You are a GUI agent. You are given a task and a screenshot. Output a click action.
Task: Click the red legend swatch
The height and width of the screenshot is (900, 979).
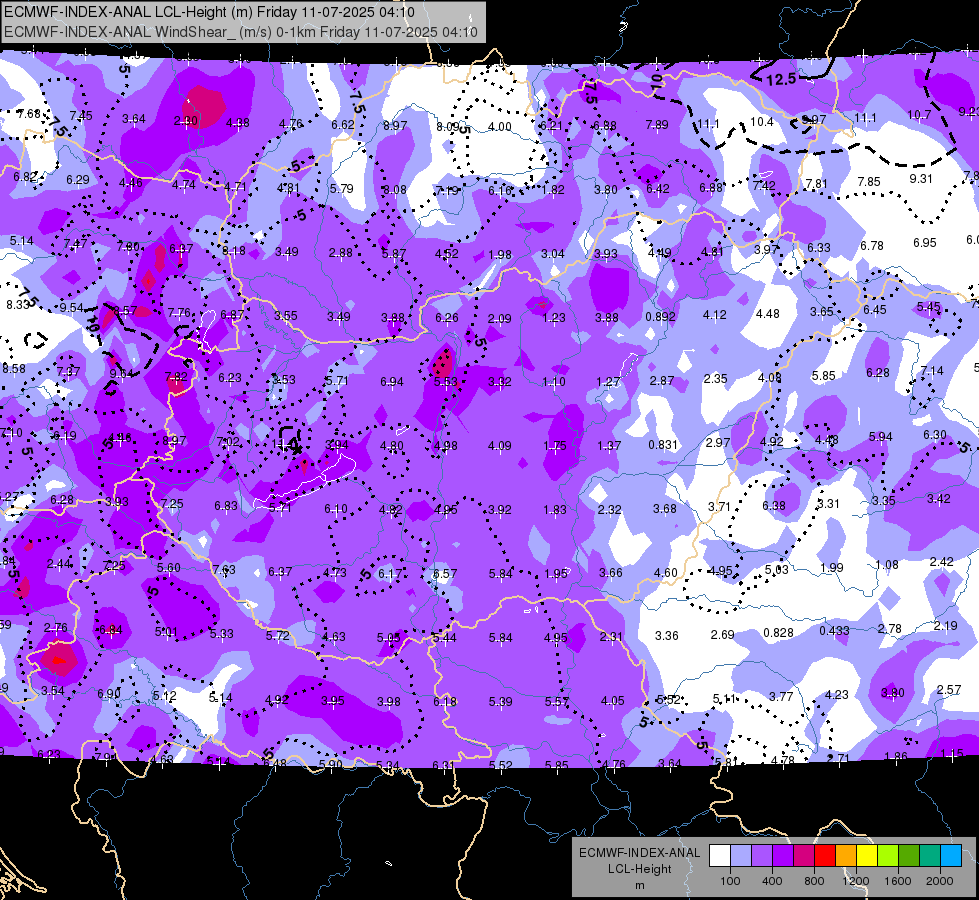825,856
